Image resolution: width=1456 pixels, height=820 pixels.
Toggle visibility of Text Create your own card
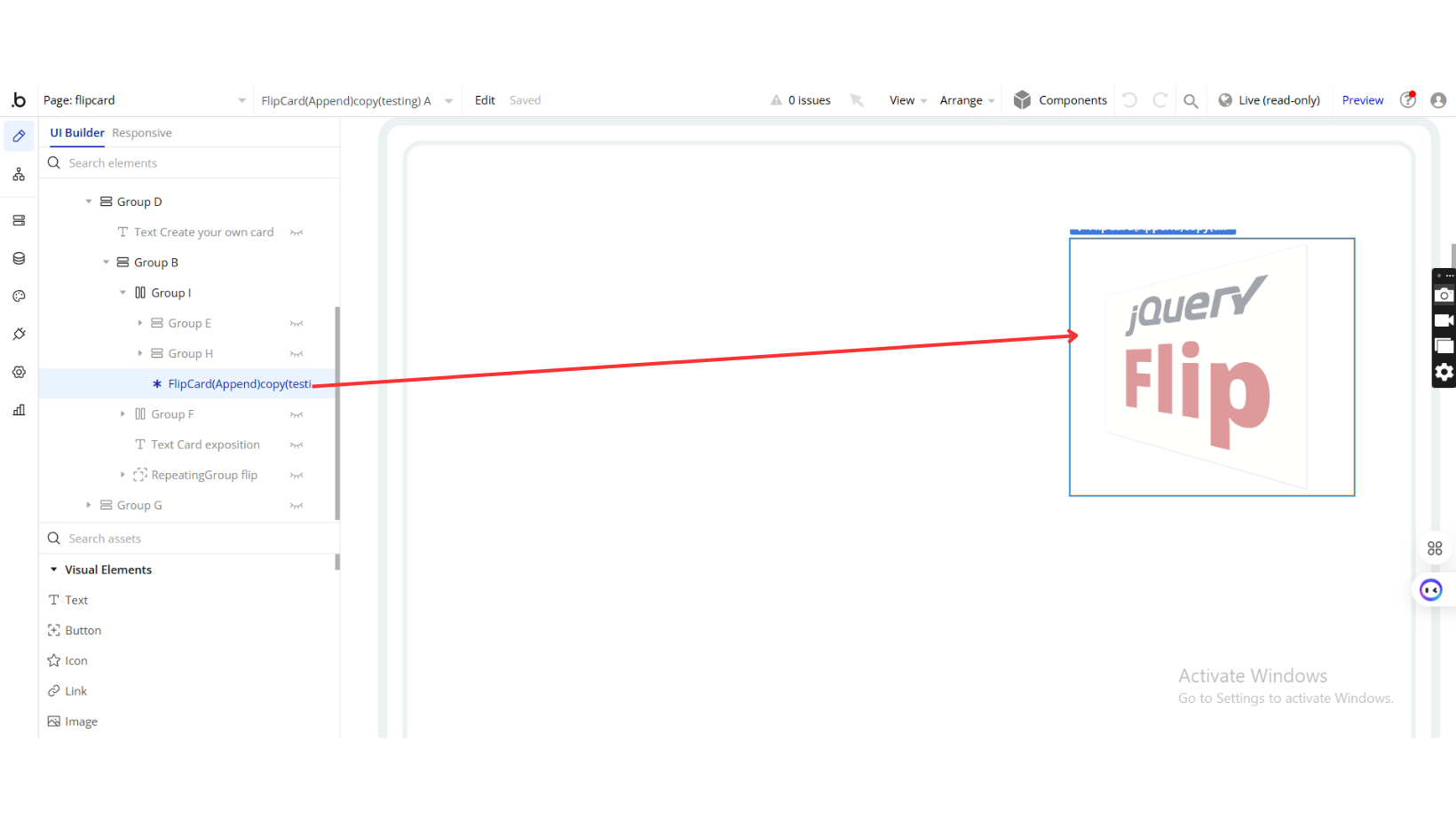(x=297, y=233)
